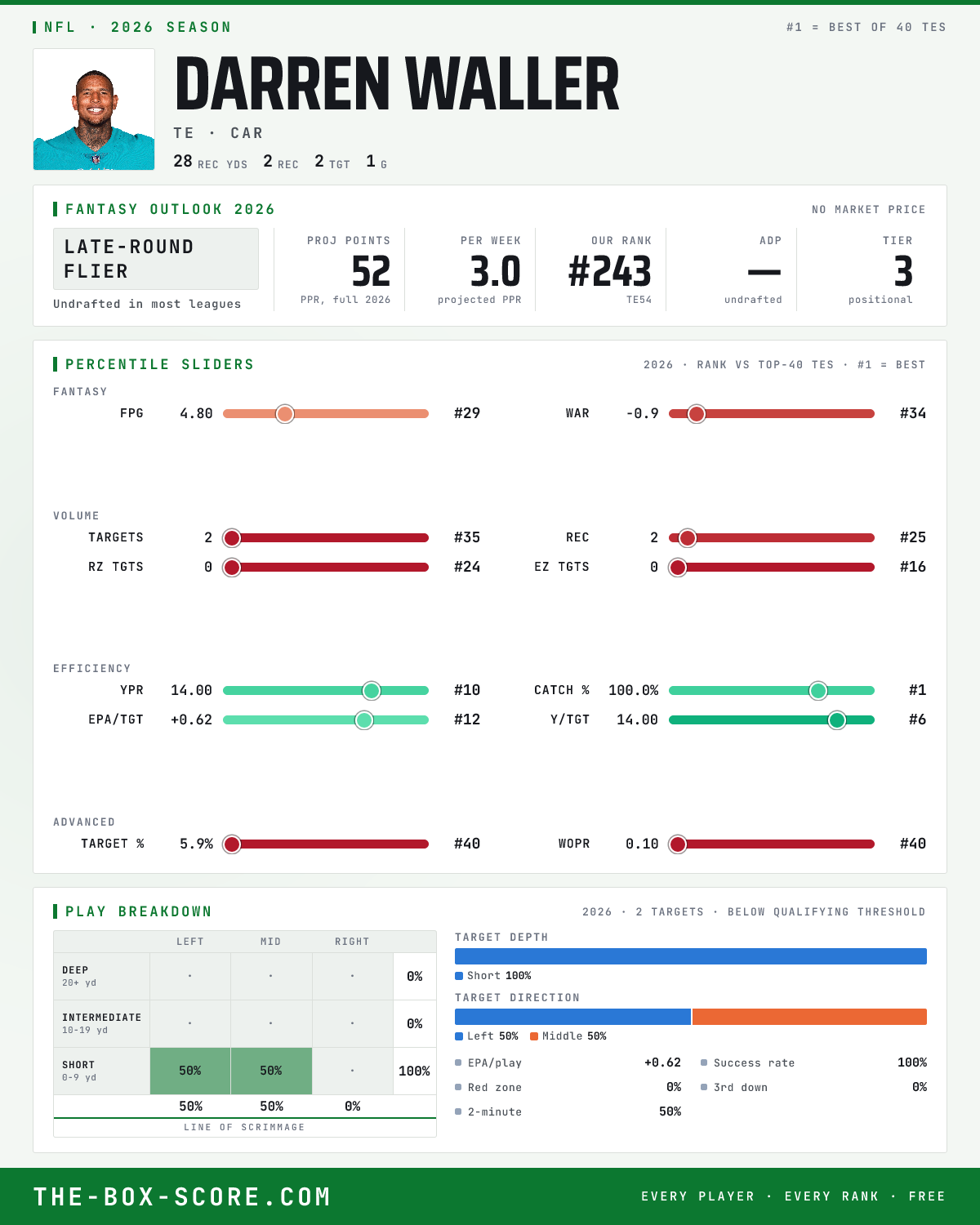Select the Short Left 50% heatmap cell
Viewport: 980px width, 1225px height.
click(190, 1071)
